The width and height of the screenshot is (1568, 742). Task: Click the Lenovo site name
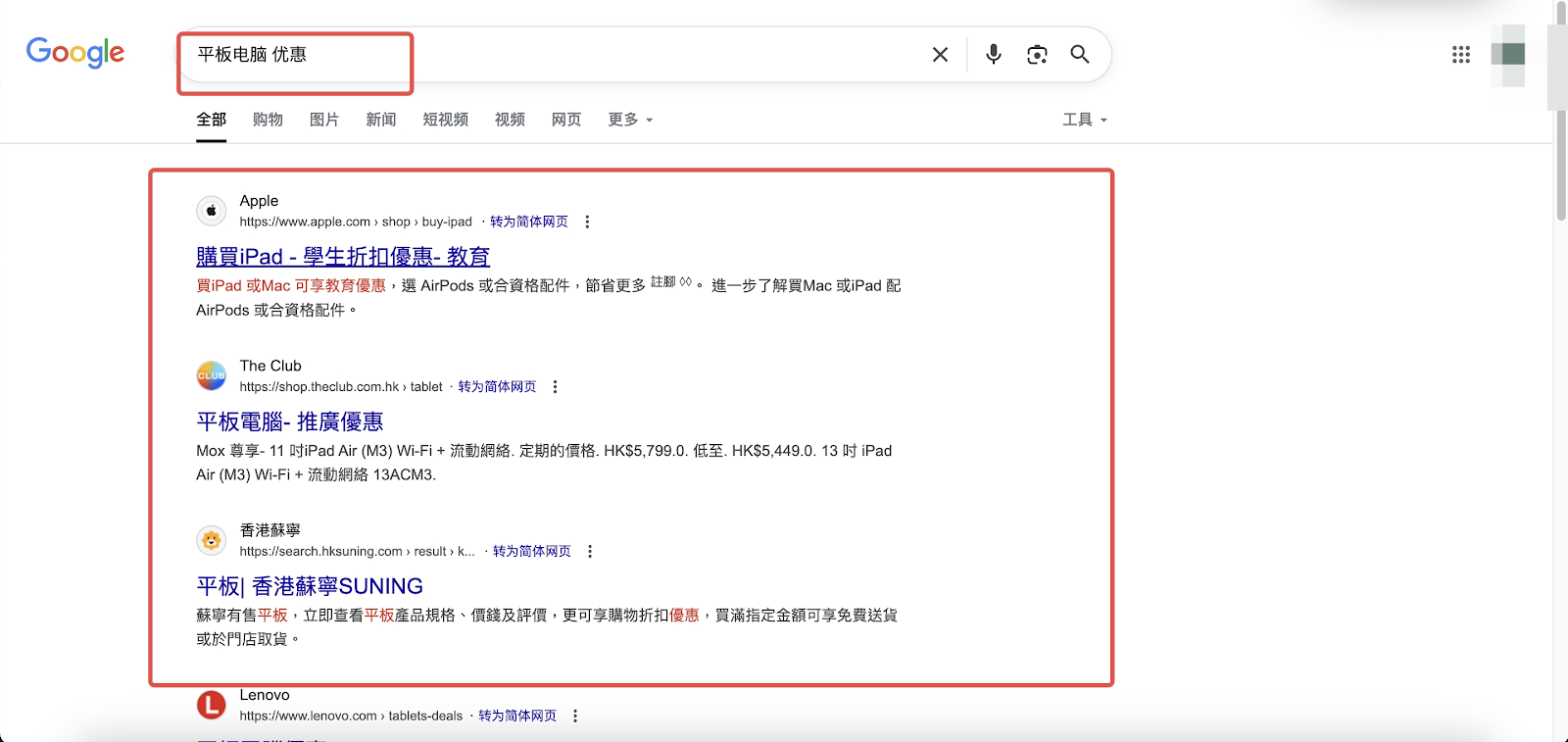pyautogui.click(x=265, y=695)
